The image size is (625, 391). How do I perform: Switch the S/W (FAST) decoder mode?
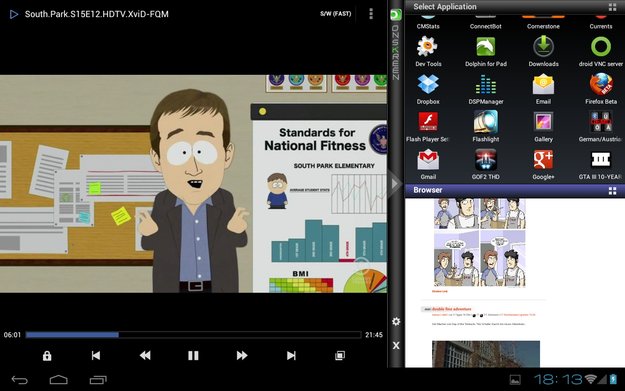pyautogui.click(x=336, y=14)
